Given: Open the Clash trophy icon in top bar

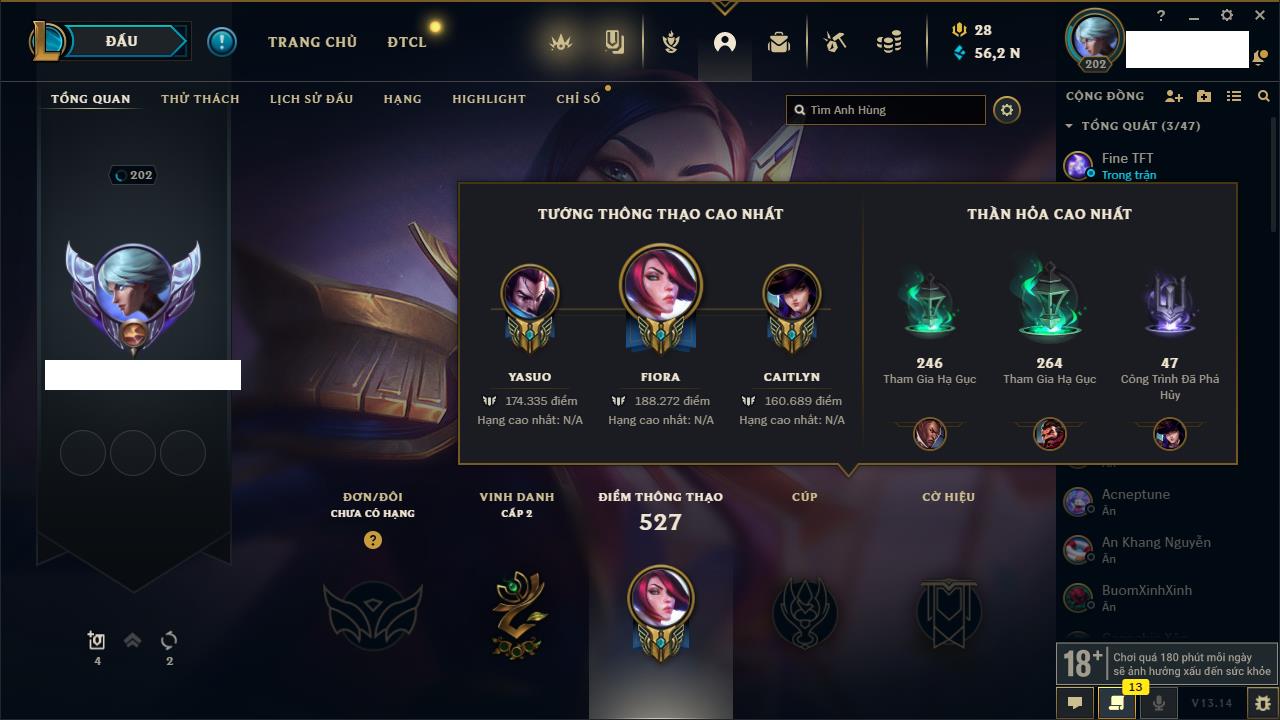Looking at the screenshot, I should [x=671, y=42].
